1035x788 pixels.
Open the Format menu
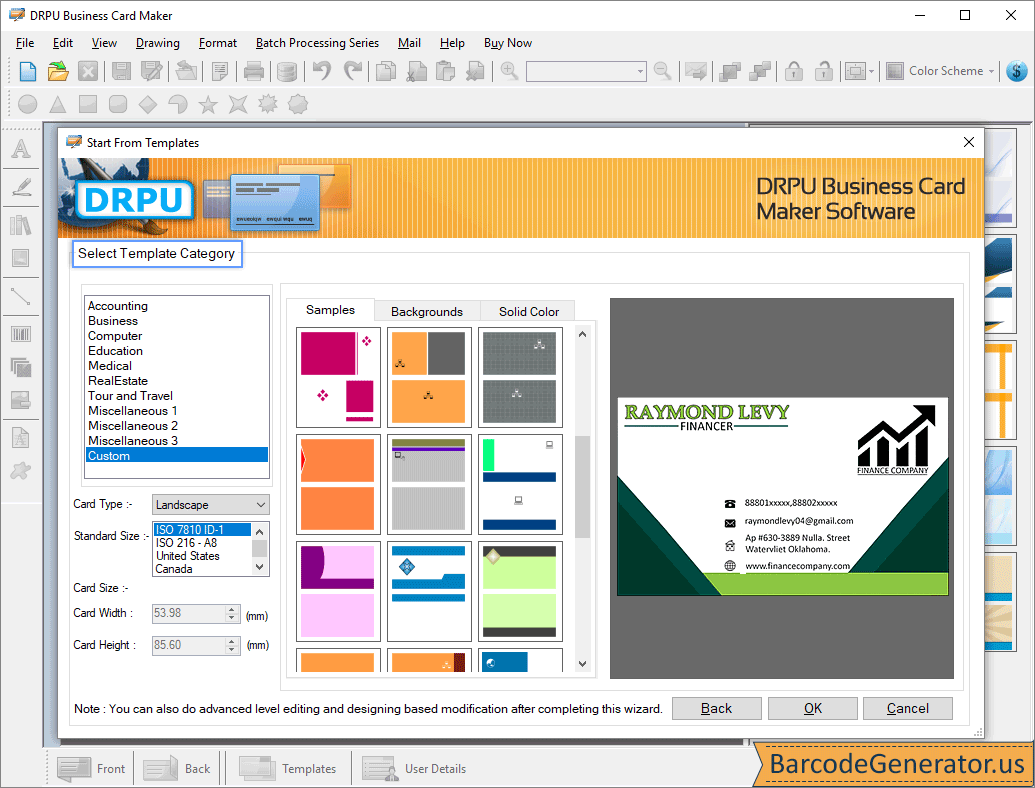(218, 43)
